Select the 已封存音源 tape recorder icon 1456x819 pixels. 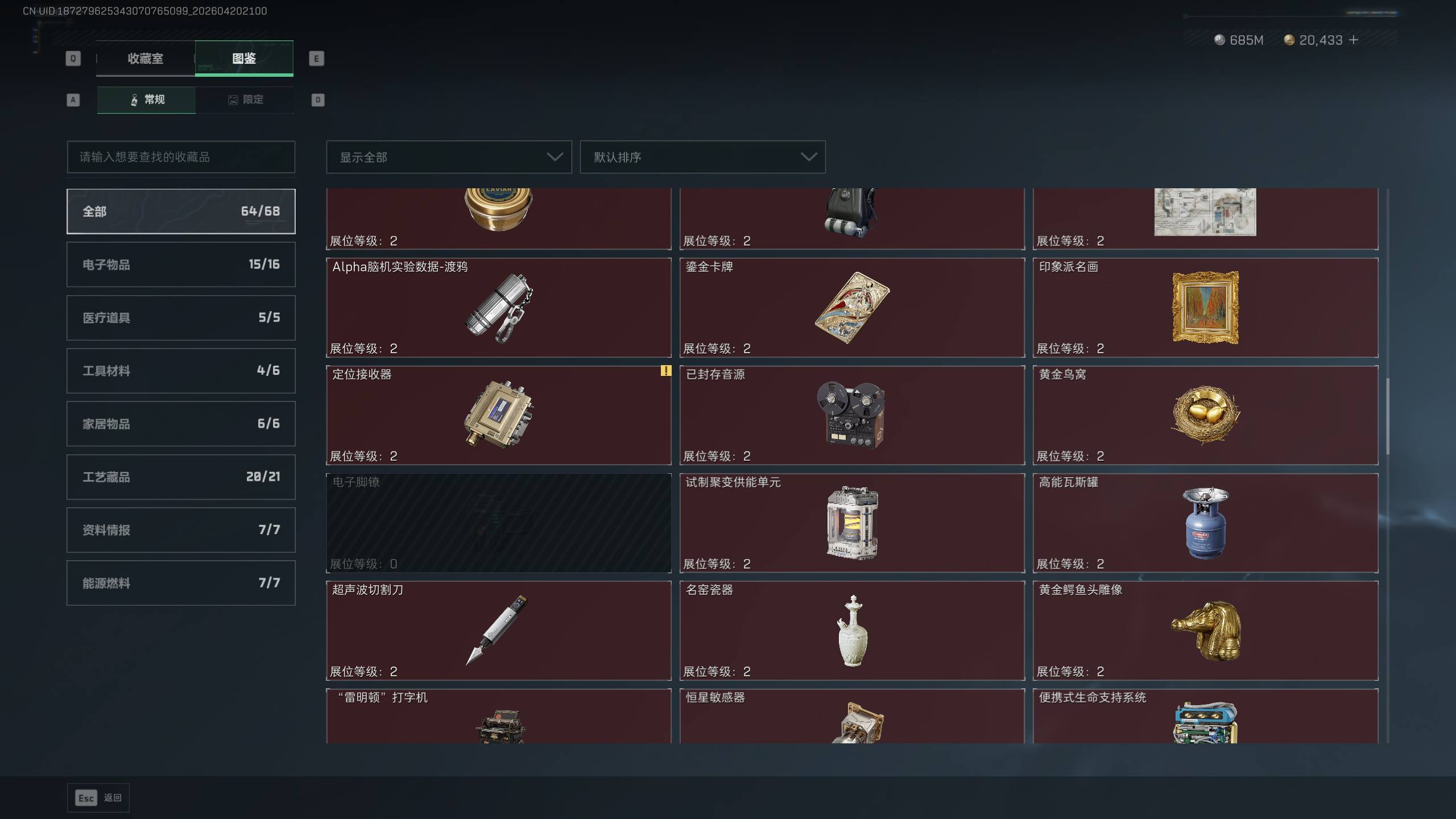tap(851, 415)
